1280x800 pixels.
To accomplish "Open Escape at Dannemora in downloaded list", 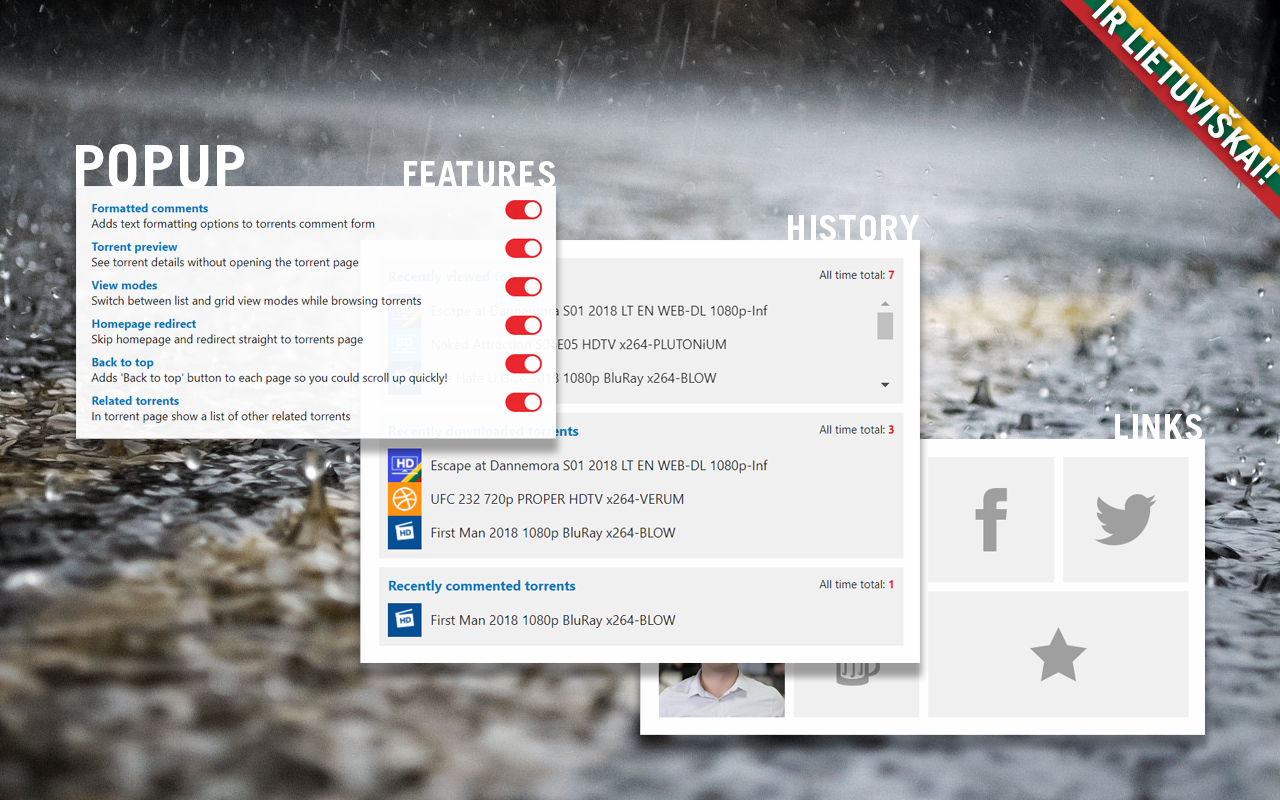I will (599, 465).
